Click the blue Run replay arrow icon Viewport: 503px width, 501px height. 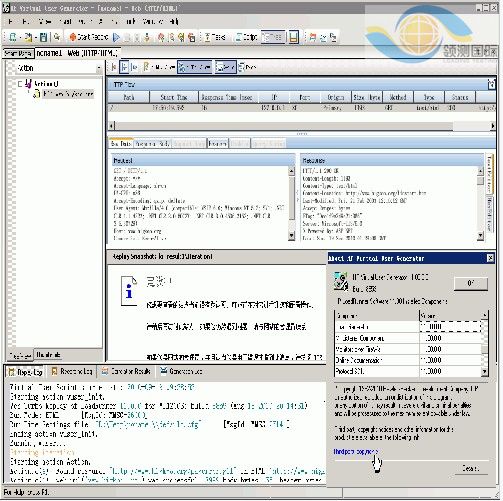coord(116,37)
